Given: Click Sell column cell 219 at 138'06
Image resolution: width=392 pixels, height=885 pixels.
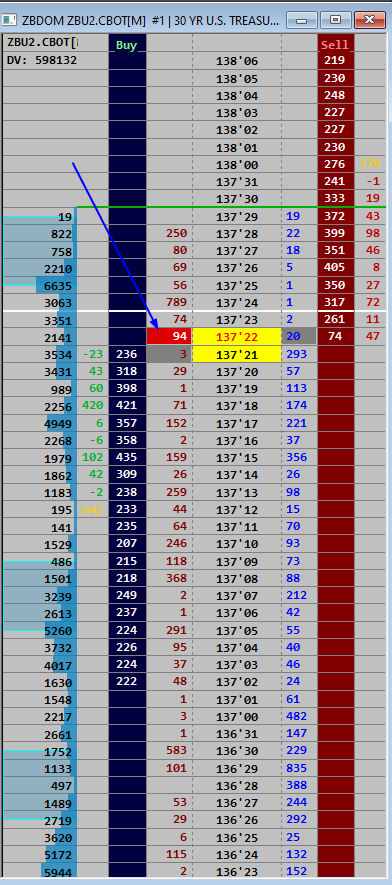Looking at the screenshot, I should [336, 60].
